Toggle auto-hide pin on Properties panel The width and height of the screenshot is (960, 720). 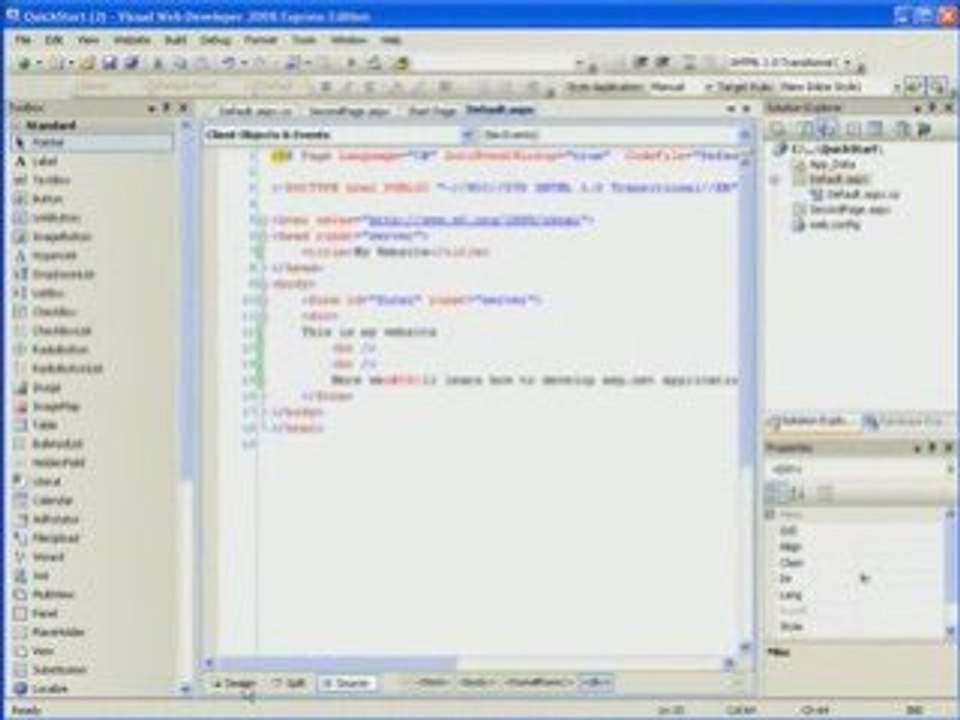click(932, 448)
